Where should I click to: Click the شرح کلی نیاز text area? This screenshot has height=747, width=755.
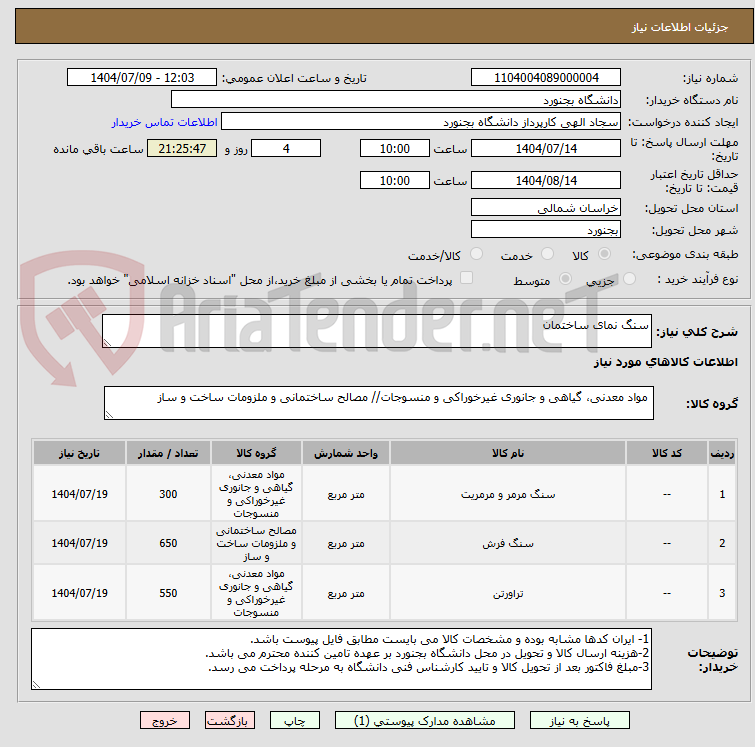pos(377,331)
